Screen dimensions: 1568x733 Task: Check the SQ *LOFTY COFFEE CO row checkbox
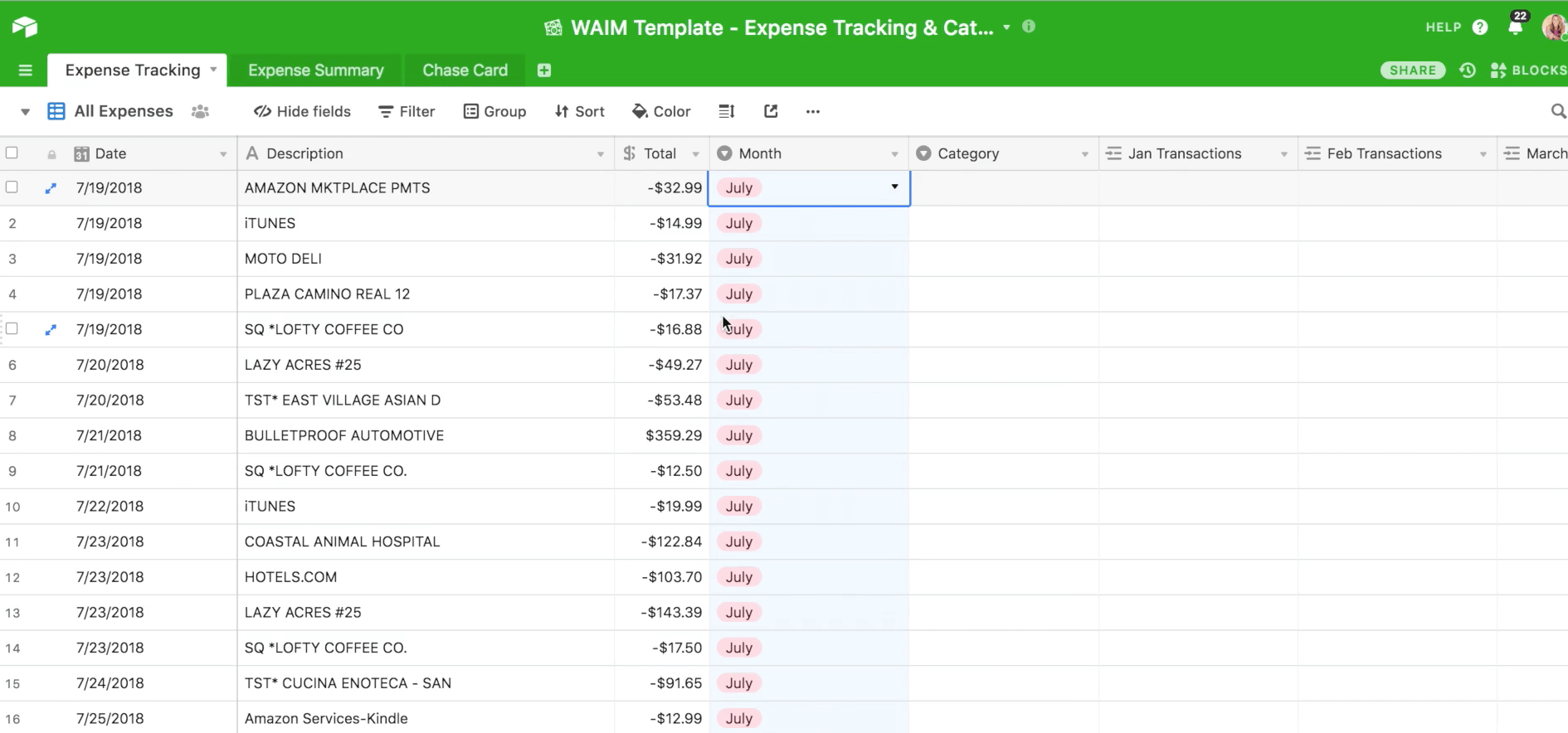12,329
